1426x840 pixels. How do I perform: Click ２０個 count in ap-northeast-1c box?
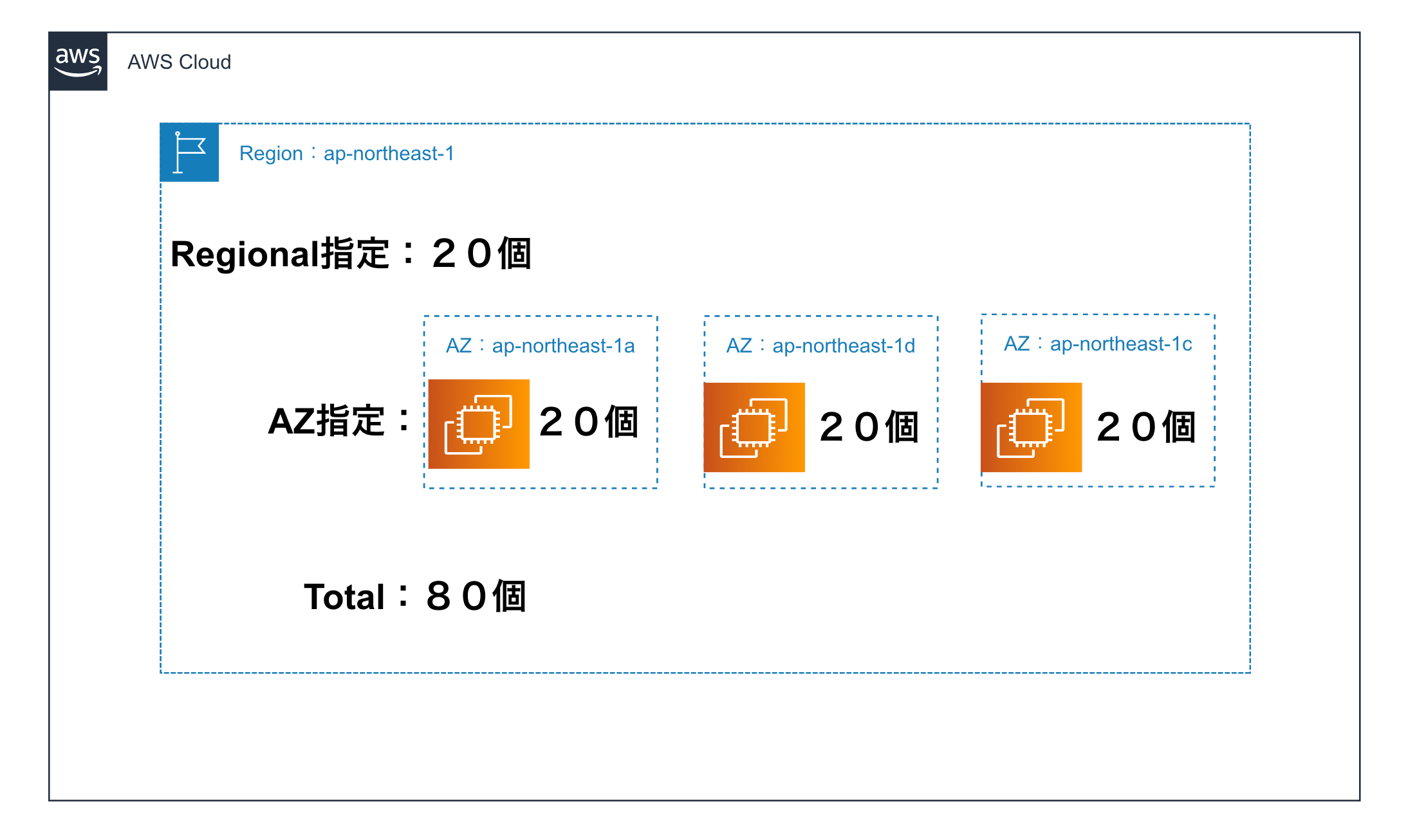(1146, 427)
